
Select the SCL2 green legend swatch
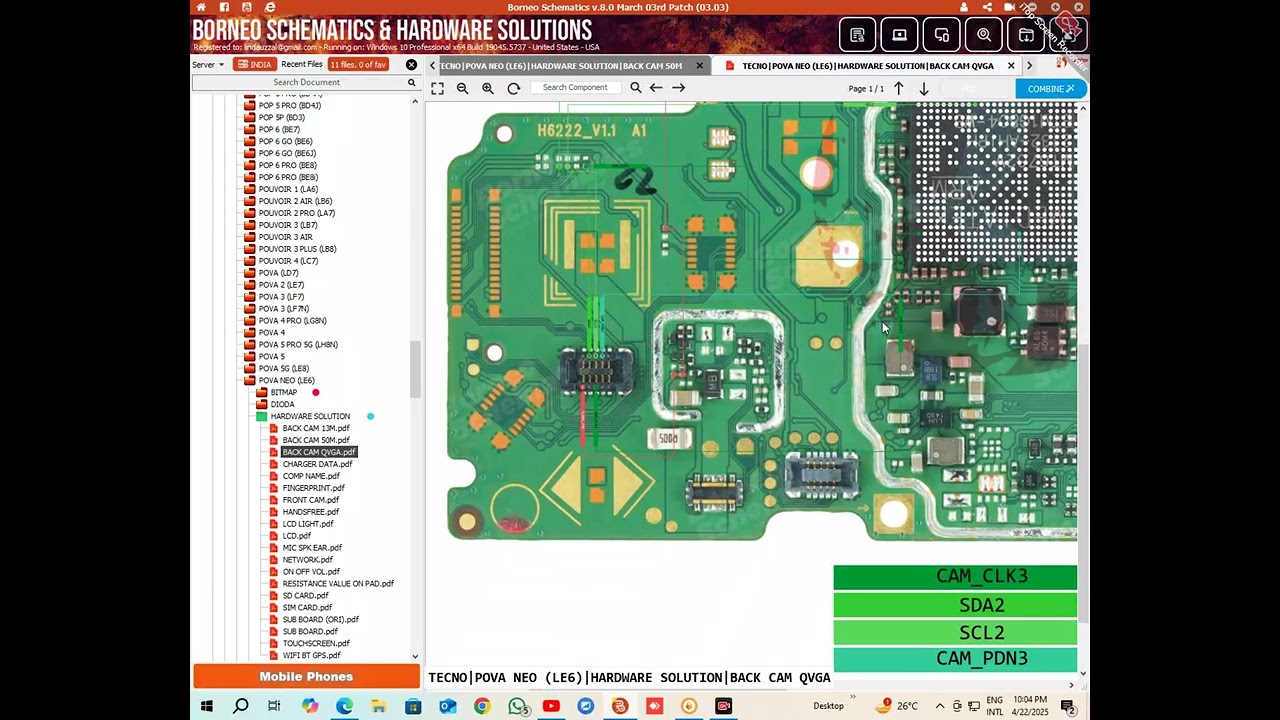pos(955,633)
